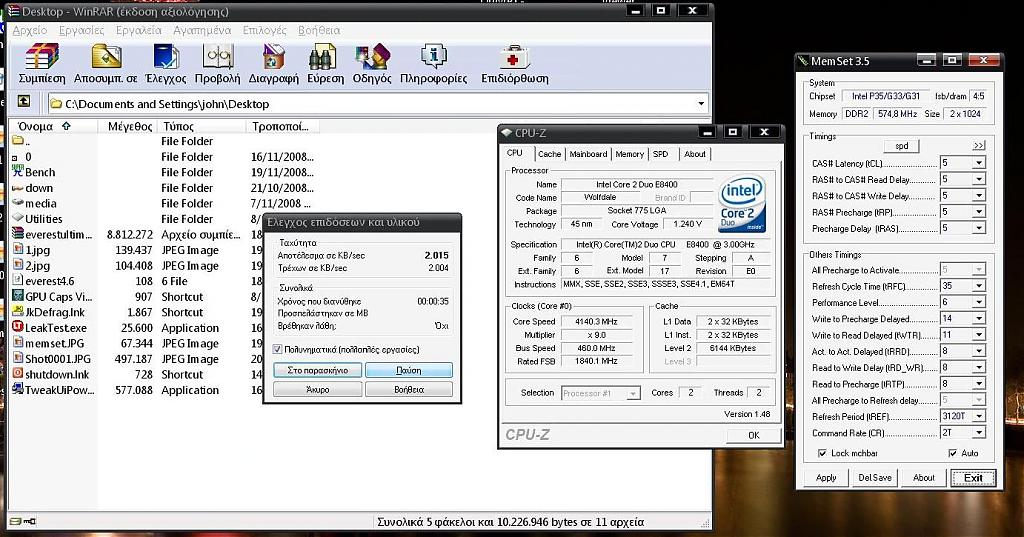Image resolution: width=1024 pixels, height=537 pixels.
Task: Switch to the Cache tab in CPU-Z
Action: [549, 154]
